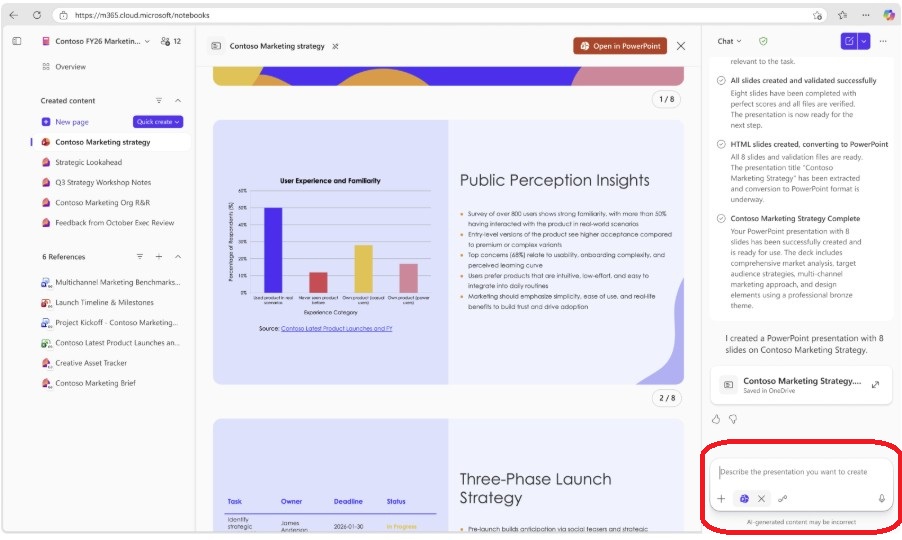This screenshot has height=540, width=902.
Task: Open the browser settings ellipsis menu
Action: pos(866,16)
